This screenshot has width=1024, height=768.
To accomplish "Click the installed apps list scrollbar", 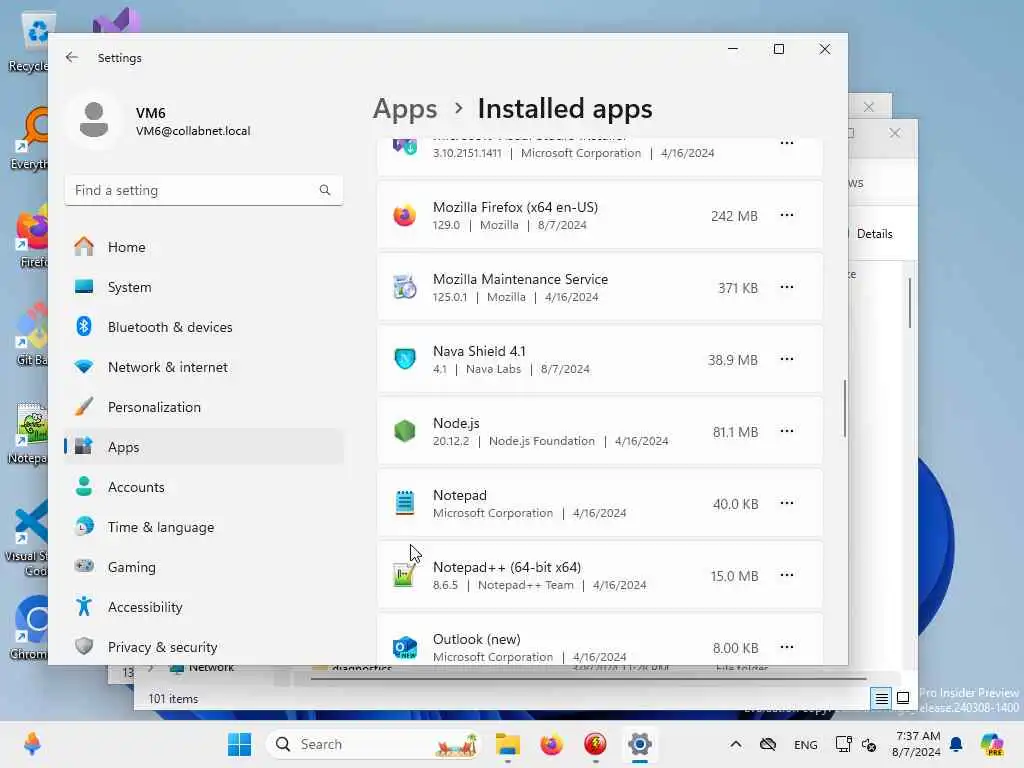I will [844, 408].
